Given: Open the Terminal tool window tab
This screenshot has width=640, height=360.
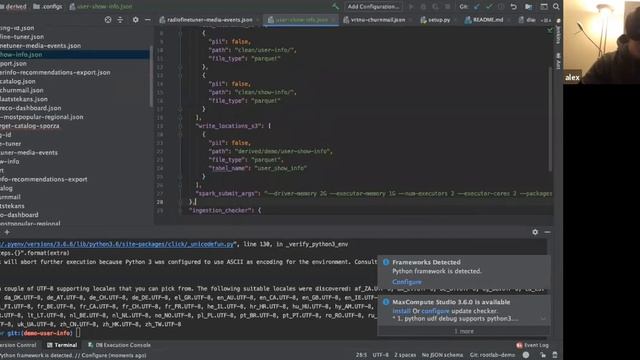Looking at the screenshot, I should (62, 345).
